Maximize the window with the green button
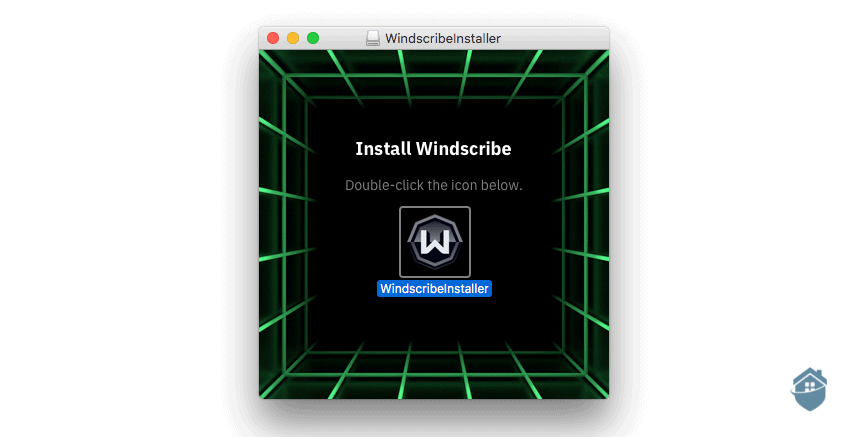 point(313,38)
